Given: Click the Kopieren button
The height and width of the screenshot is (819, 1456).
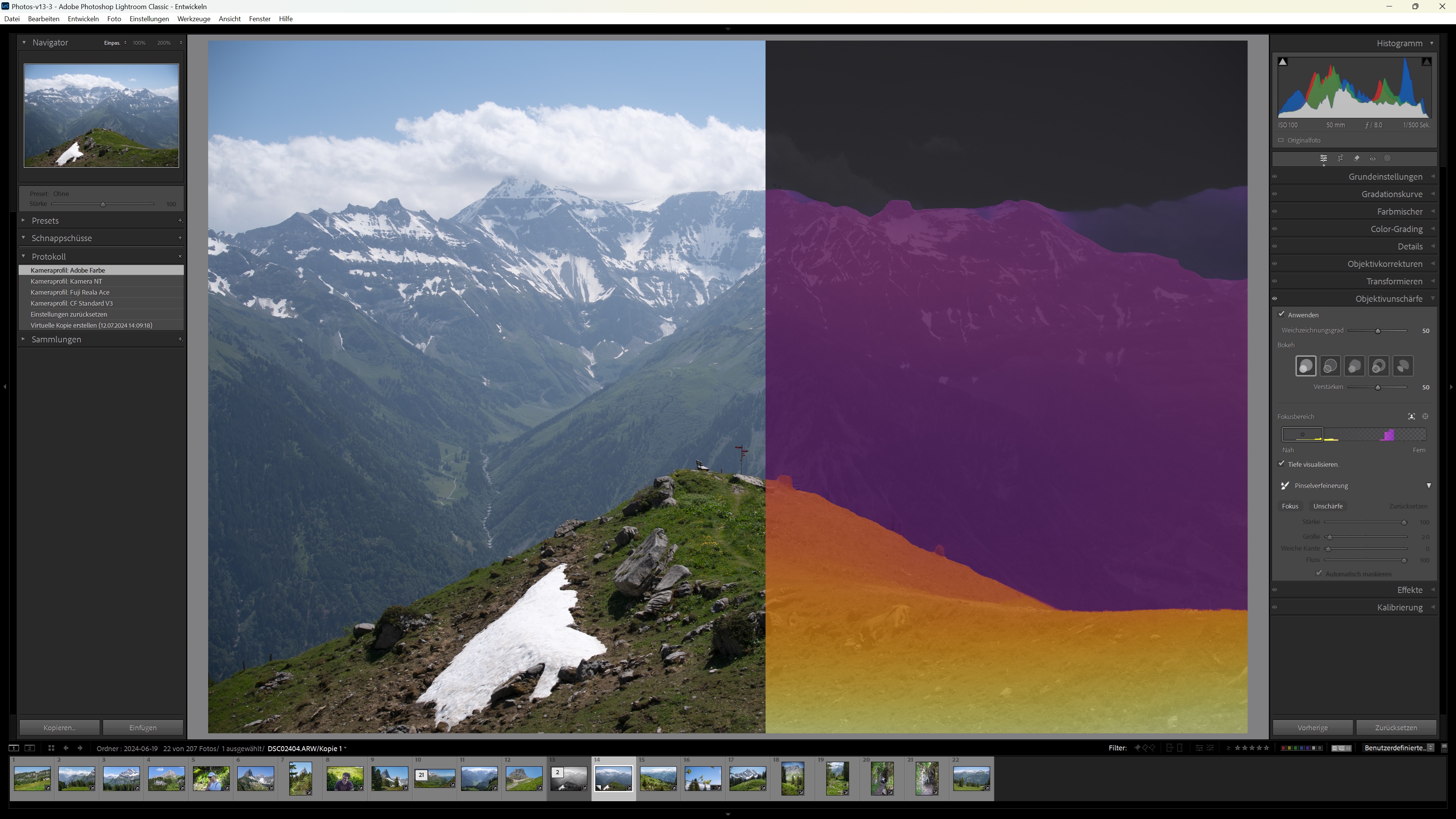Looking at the screenshot, I should (60, 728).
